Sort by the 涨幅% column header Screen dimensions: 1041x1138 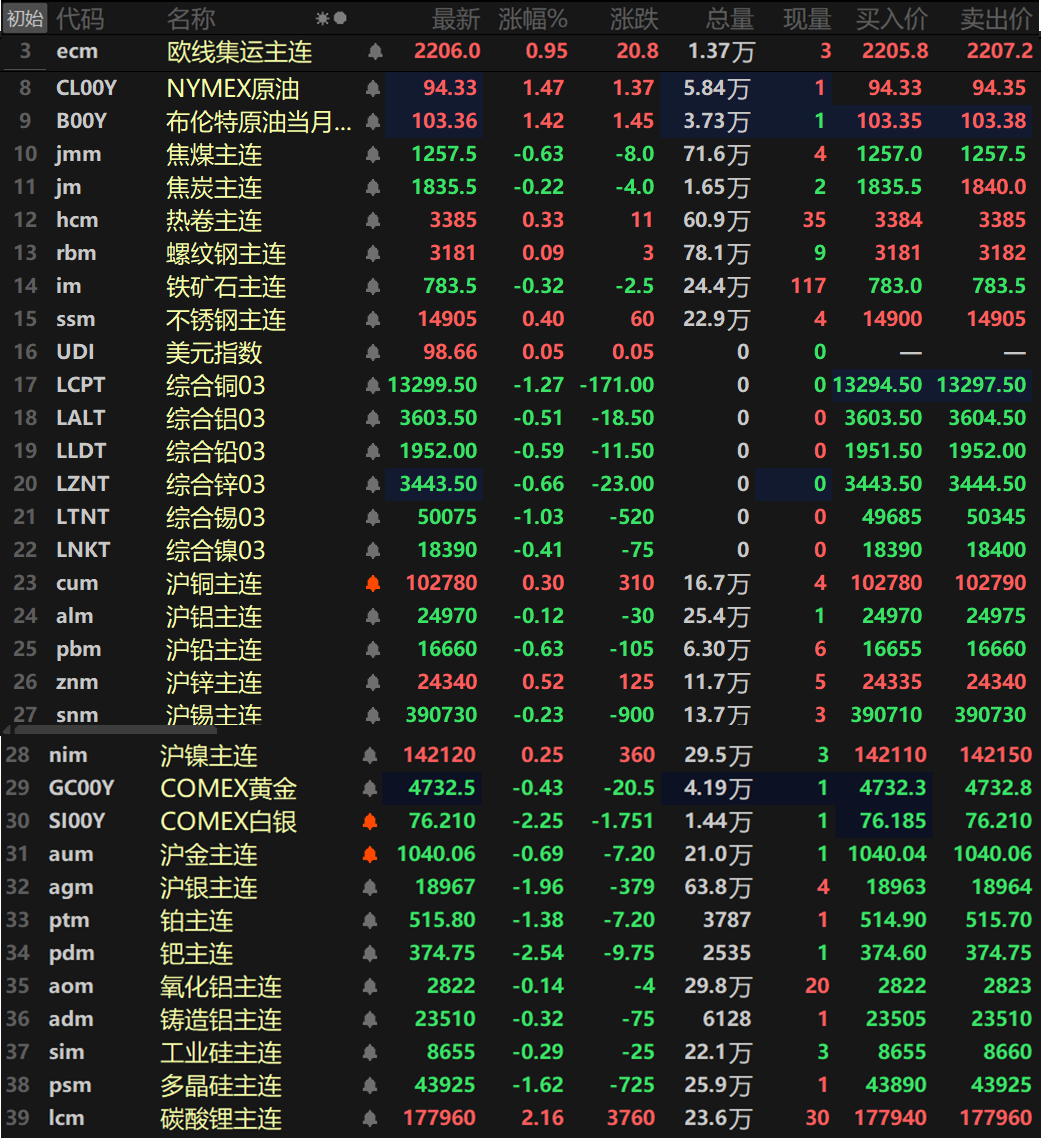coord(532,18)
